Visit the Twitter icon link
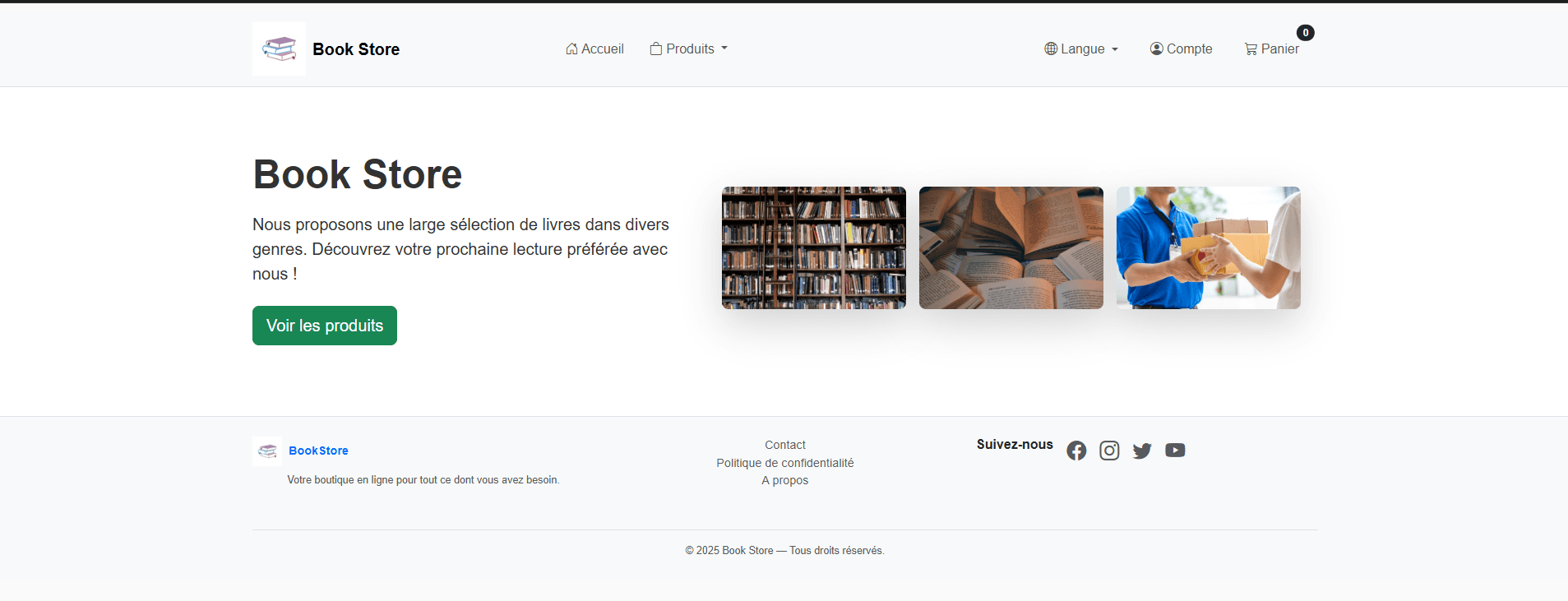Viewport: 1568px width, 601px height. (1142, 451)
